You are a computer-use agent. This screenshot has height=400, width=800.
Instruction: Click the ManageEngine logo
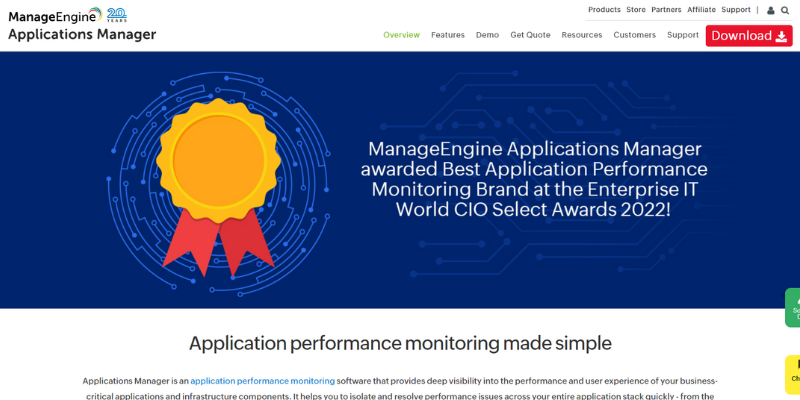(55, 15)
